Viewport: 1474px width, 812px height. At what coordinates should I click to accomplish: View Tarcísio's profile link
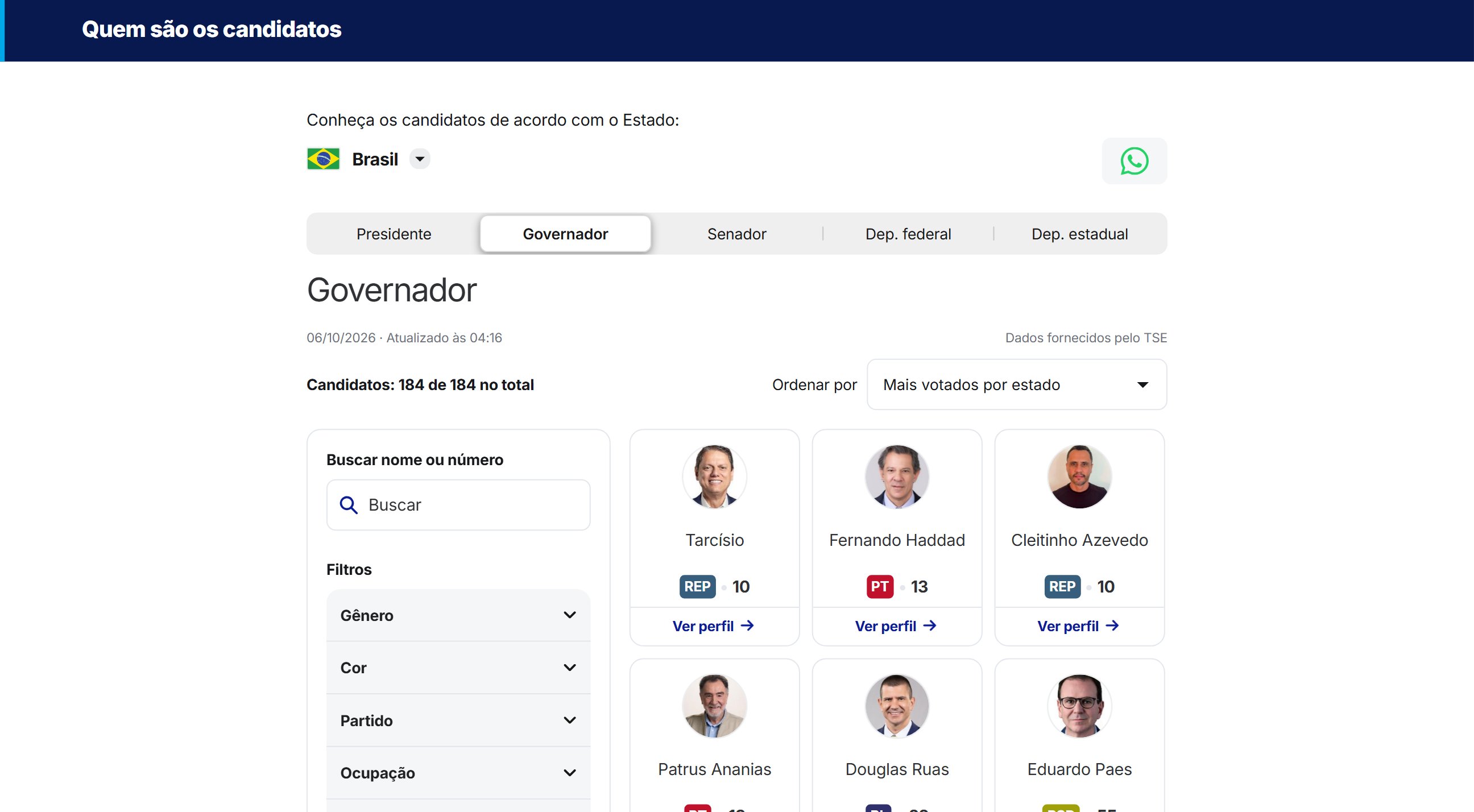point(714,626)
